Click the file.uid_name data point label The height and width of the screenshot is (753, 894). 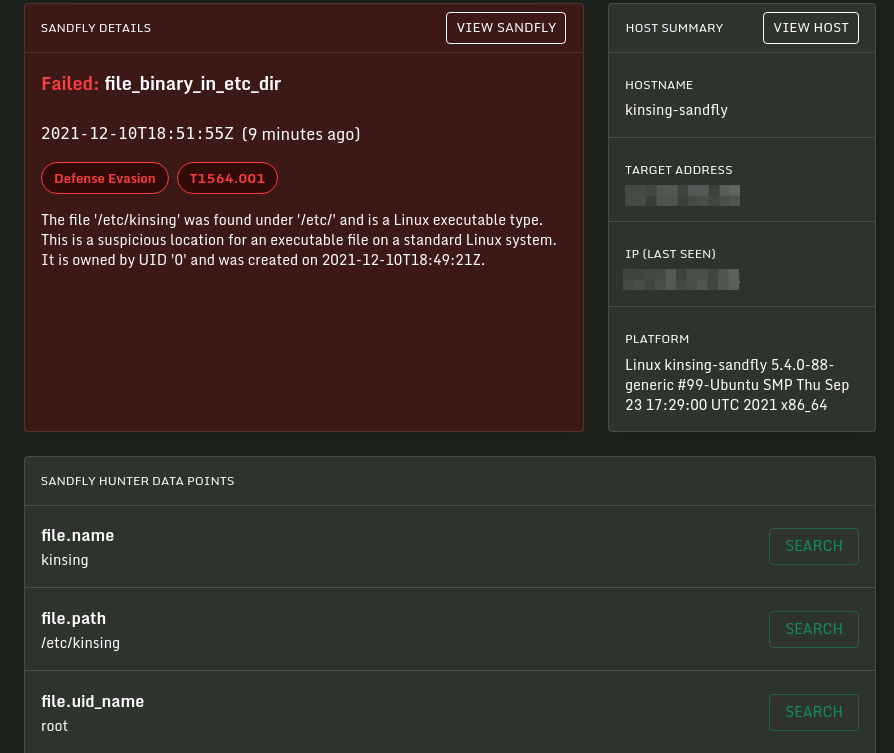(x=92, y=702)
